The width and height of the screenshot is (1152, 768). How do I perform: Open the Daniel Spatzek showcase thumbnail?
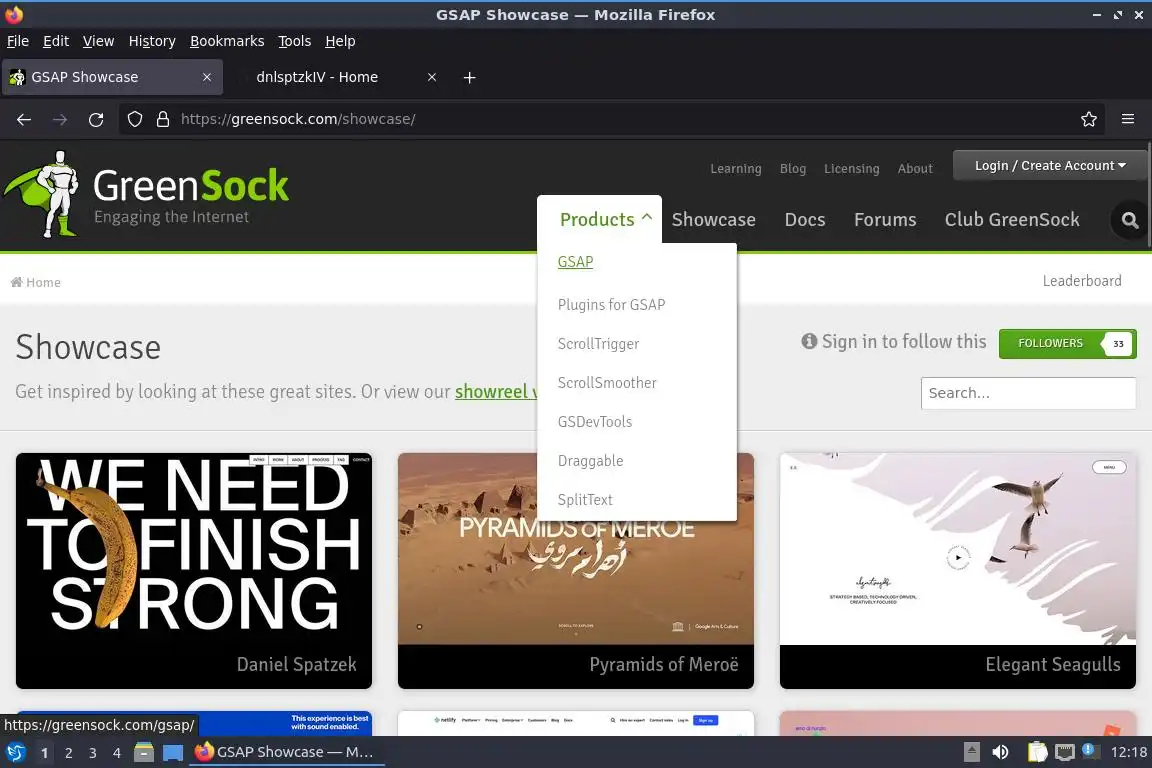194,570
